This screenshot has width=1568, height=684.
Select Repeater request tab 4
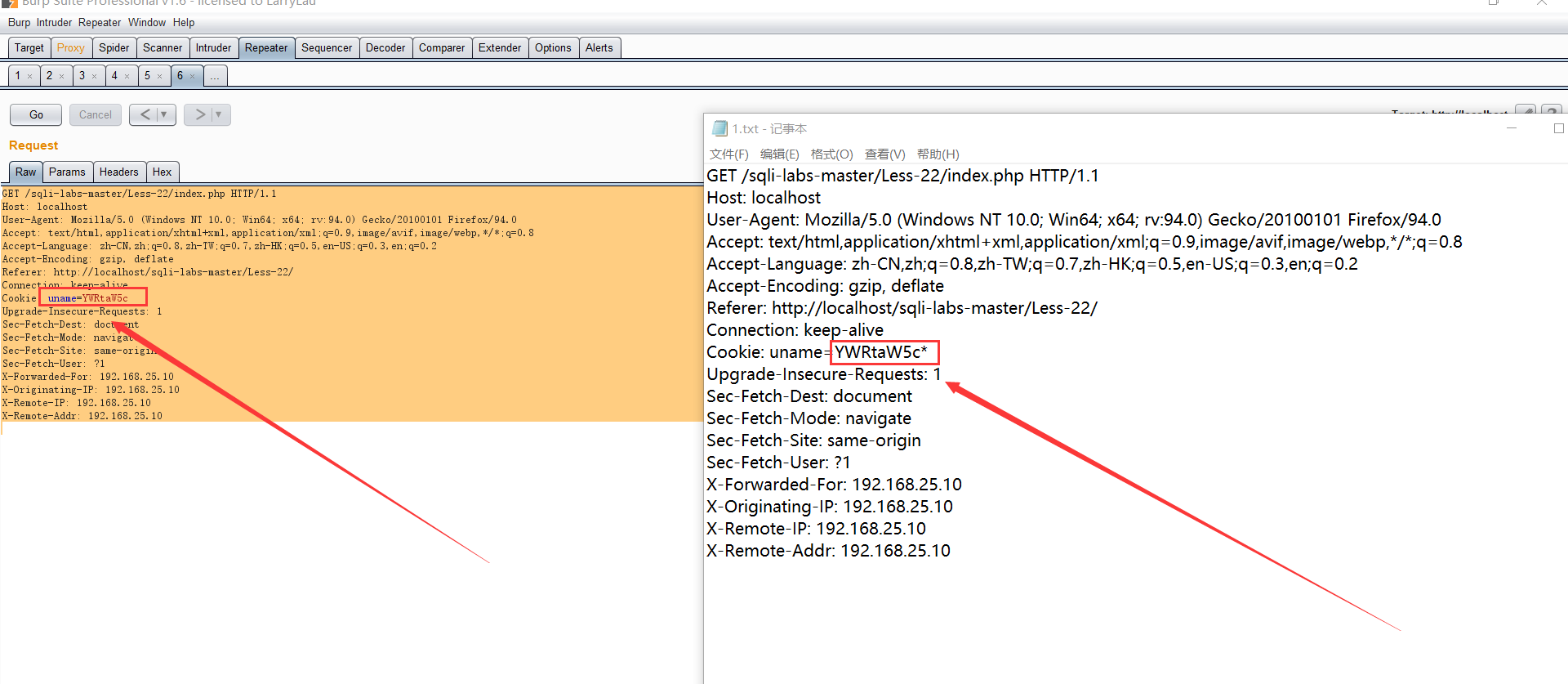[114, 75]
